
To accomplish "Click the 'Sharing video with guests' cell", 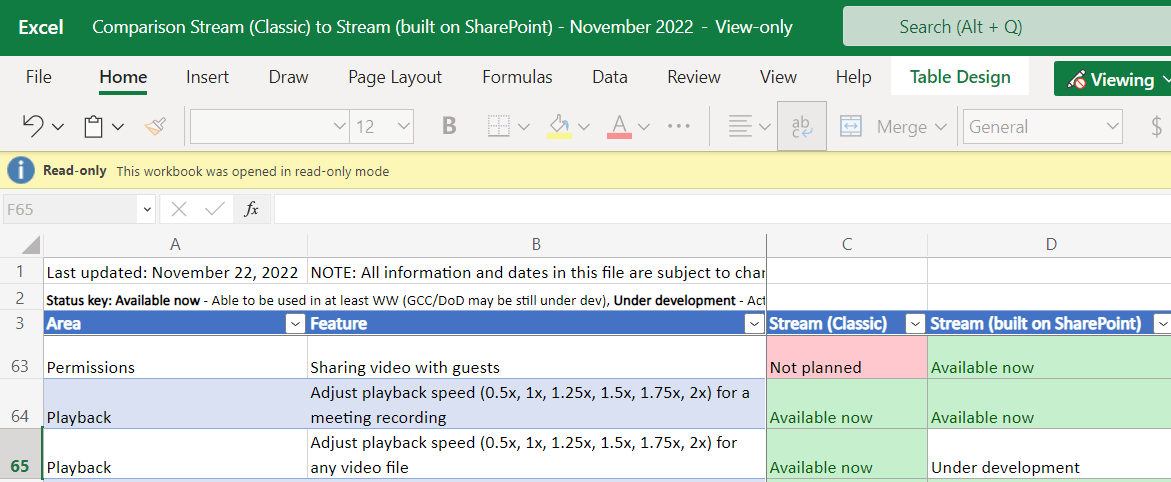I will point(536,357).
